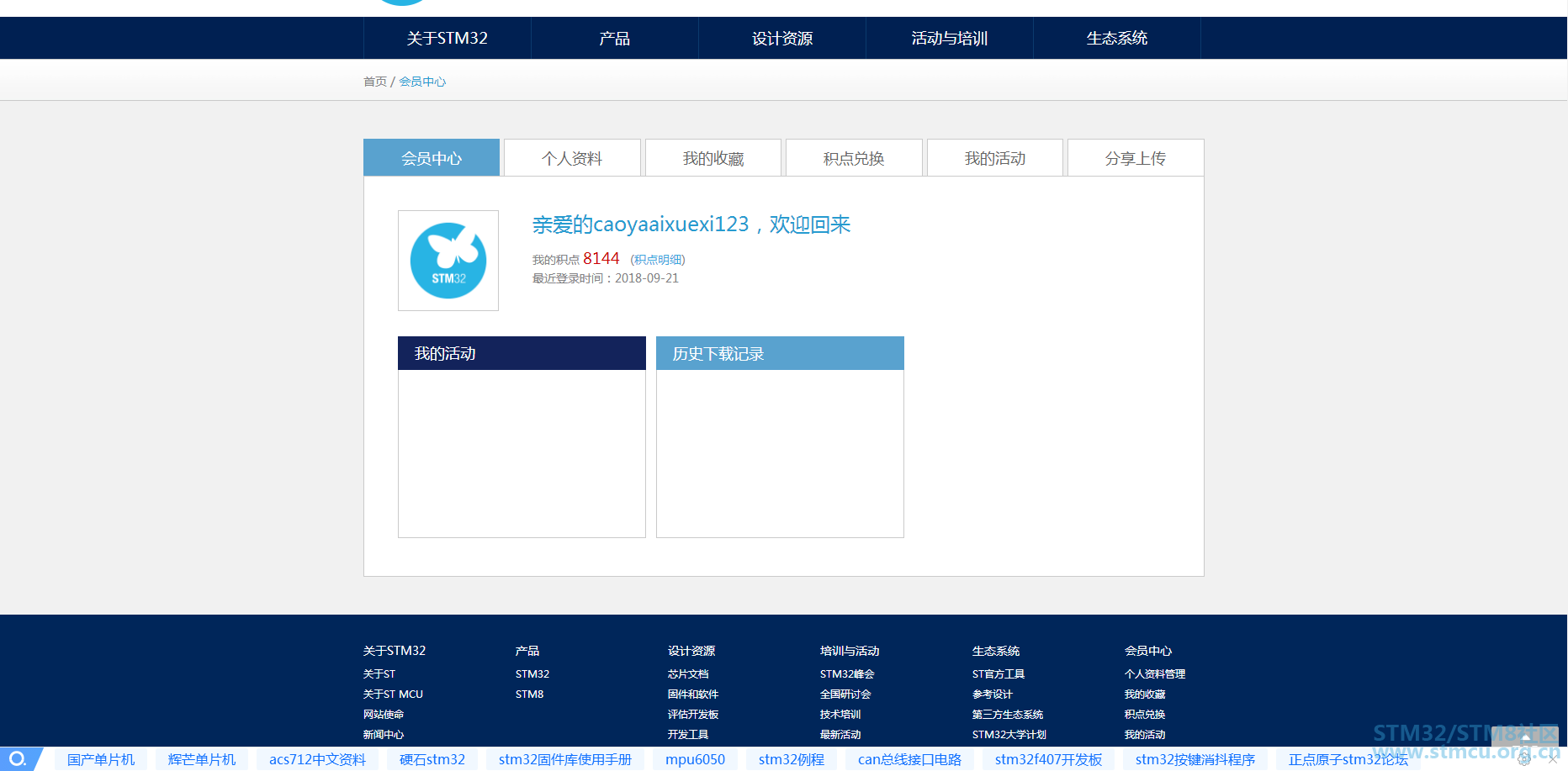This screenshot has height=771, width=1568.
Task: Click the back-to-top arrow button
Action: (x=1525, y=737)
